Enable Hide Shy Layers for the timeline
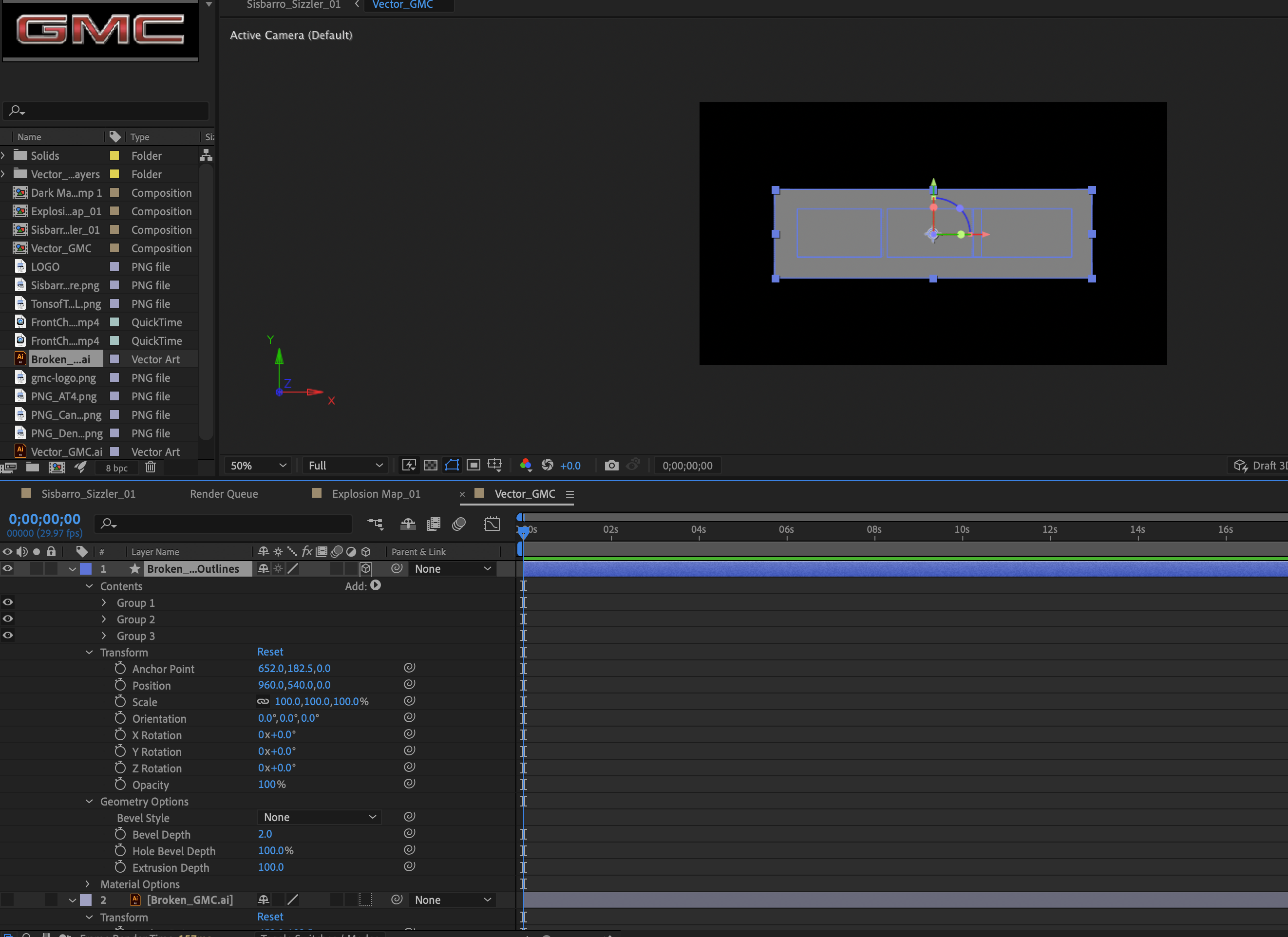This screenshot has width=1288, height=937. tap(408, 524)
